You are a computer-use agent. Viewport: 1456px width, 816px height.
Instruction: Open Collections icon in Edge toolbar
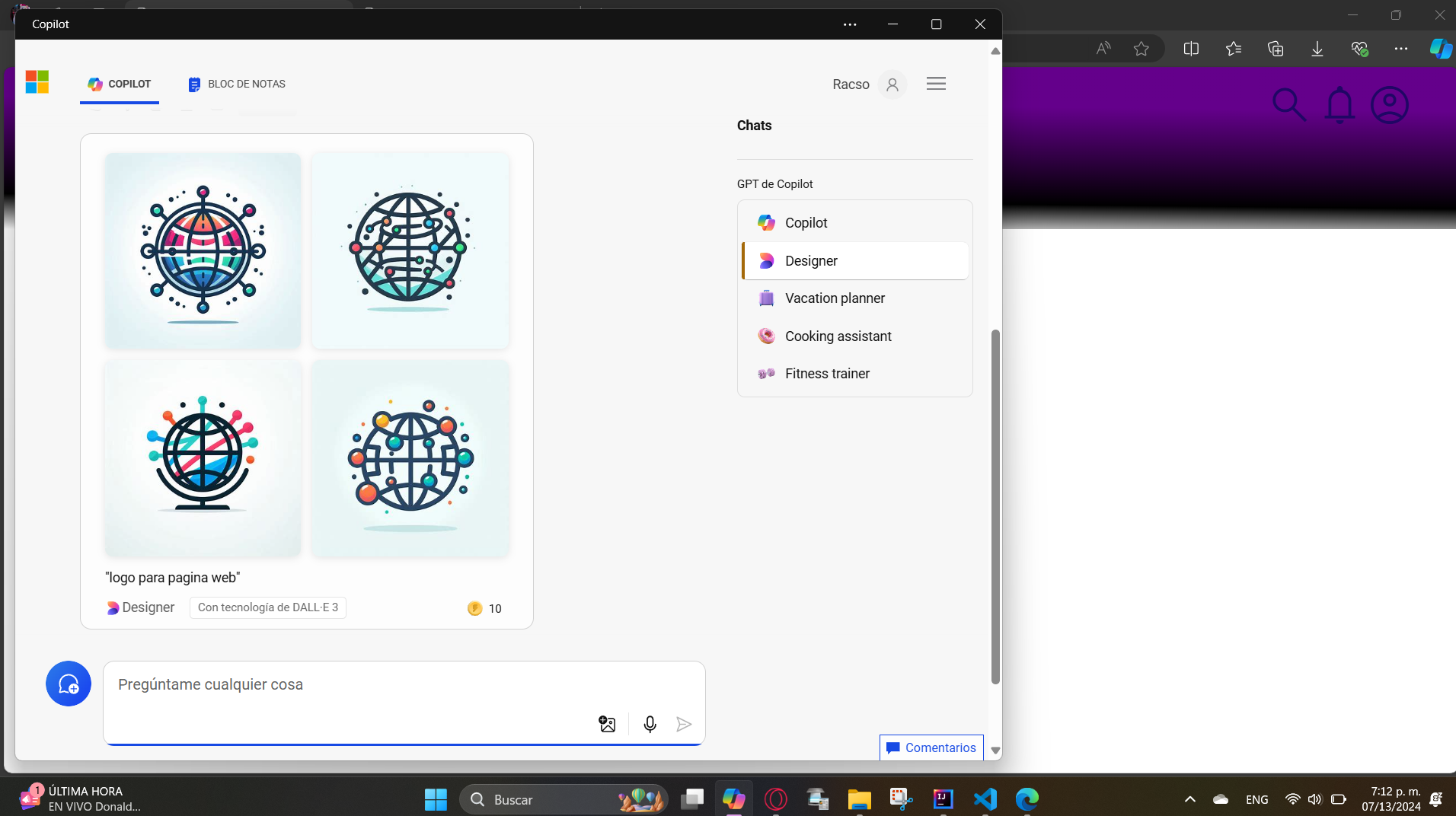pyautogui.click(x=1276, y=49)
